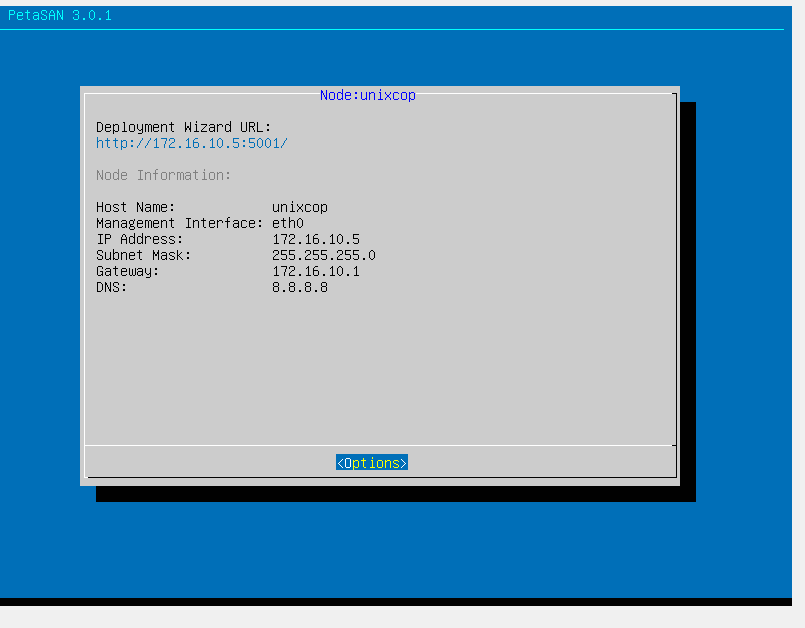Click the 'Deployment Wizard URL:' label
Viewport: 805px width, 628px height.
[183, 127]
